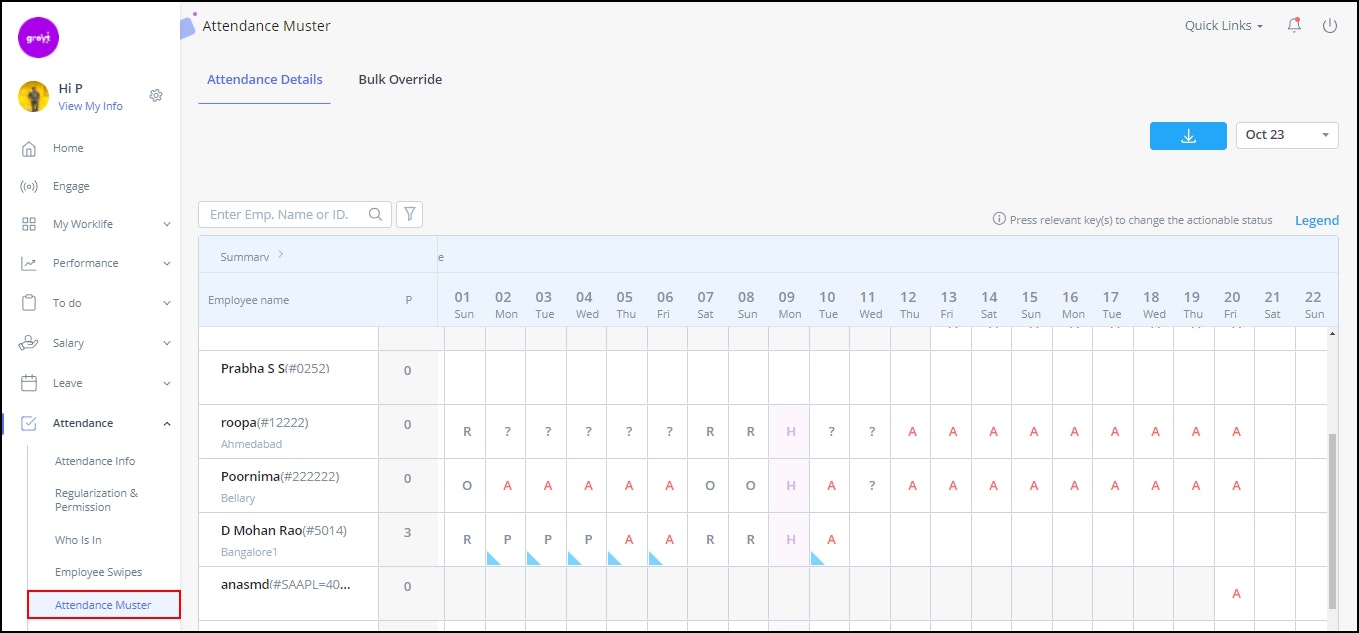Click the info icon near status hint

[x=998, y=219]
